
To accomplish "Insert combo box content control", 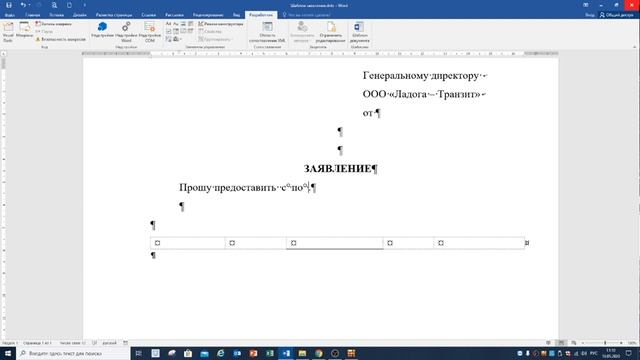I will tap(176, 31).
